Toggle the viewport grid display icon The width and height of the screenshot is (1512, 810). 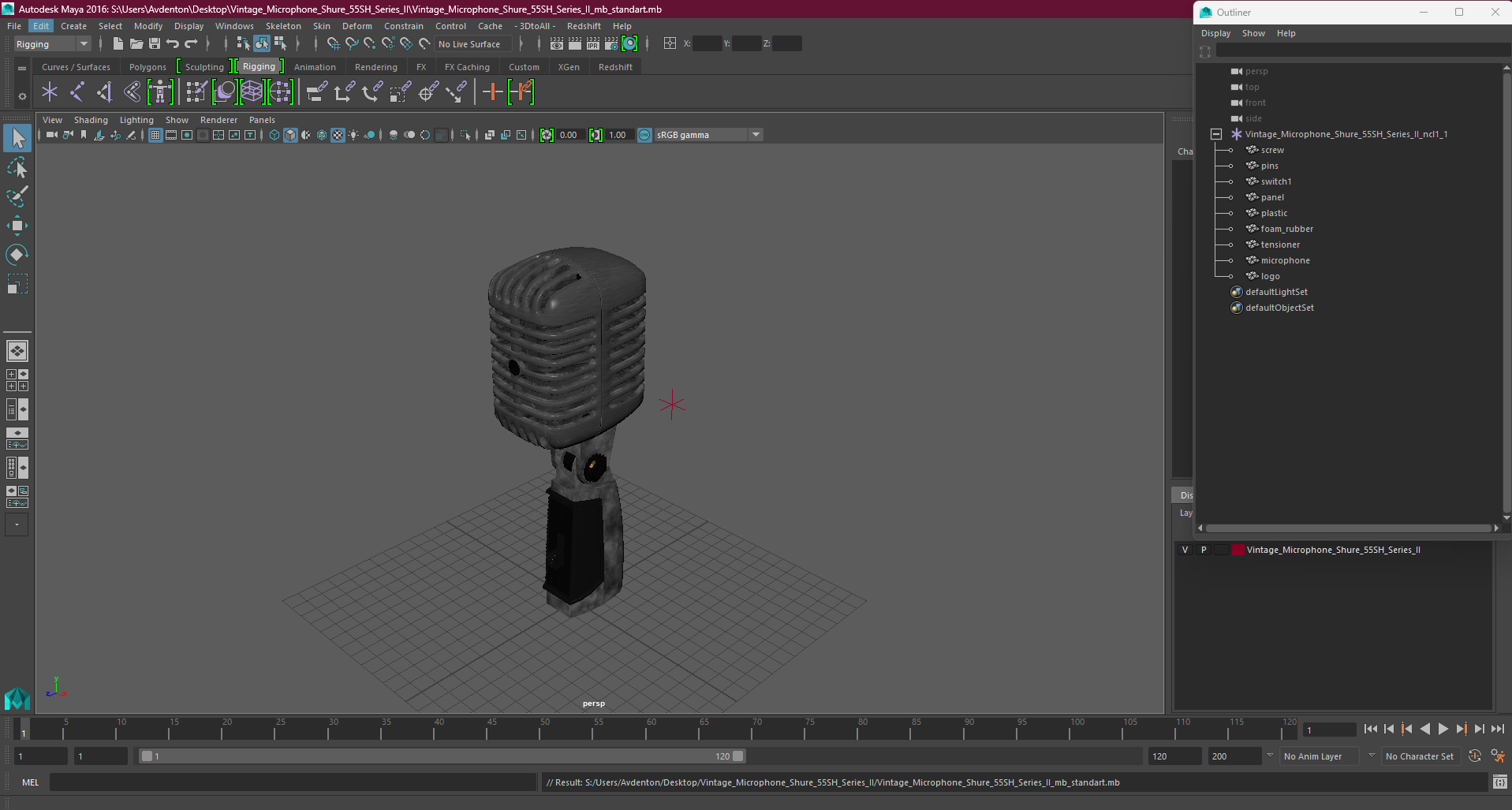pos(155,135)
